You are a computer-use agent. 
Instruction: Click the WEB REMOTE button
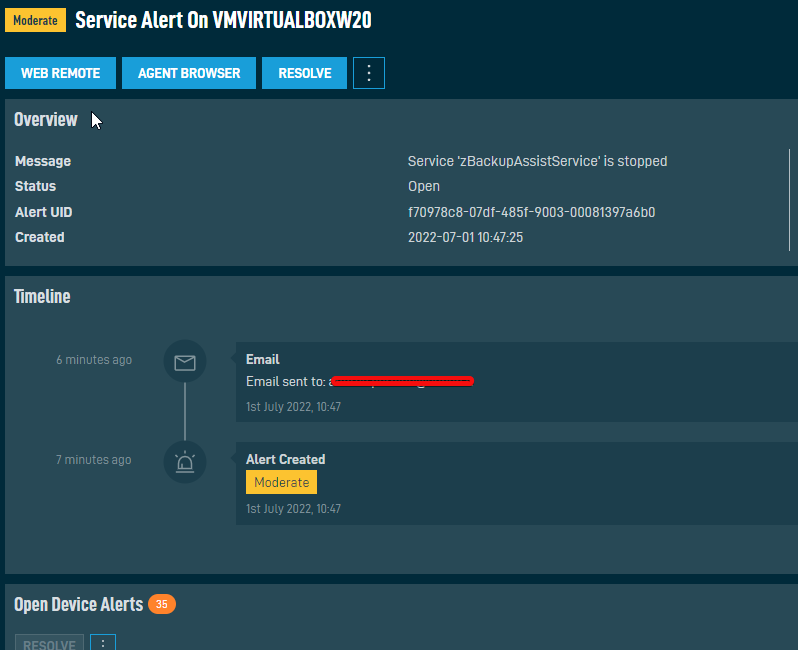click(x=60, y=73)
